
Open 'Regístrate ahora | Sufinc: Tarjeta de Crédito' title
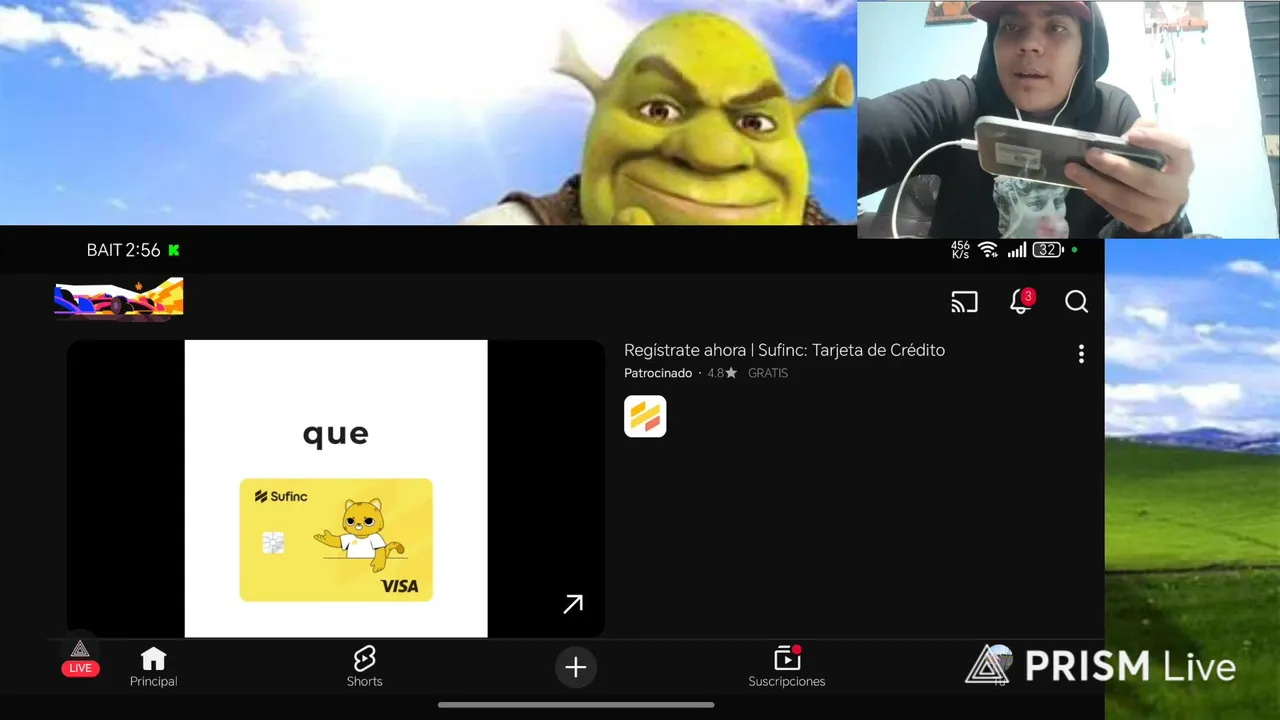click(784, 350)
